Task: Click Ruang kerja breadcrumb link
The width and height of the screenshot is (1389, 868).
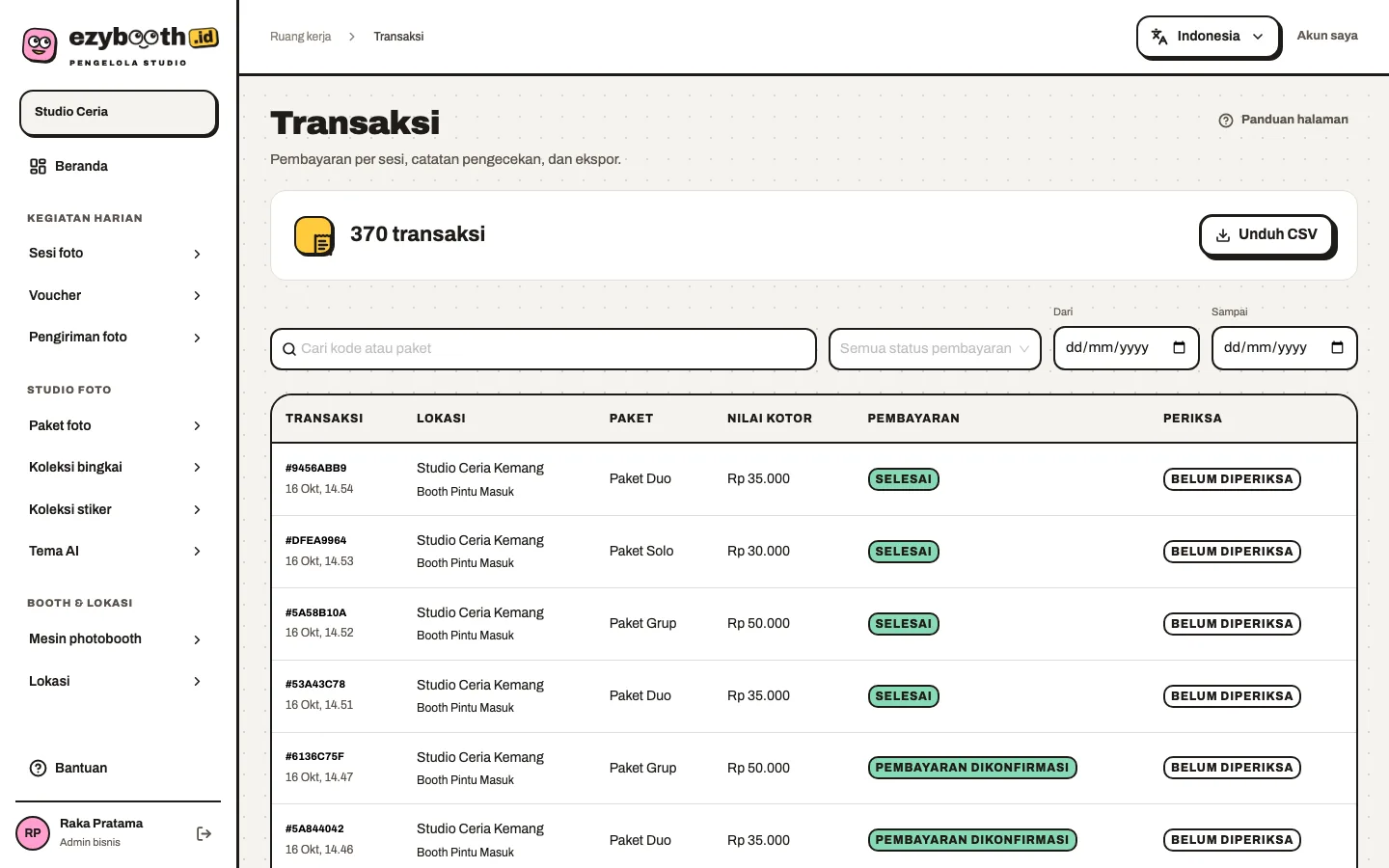Action: coord(300,37)
